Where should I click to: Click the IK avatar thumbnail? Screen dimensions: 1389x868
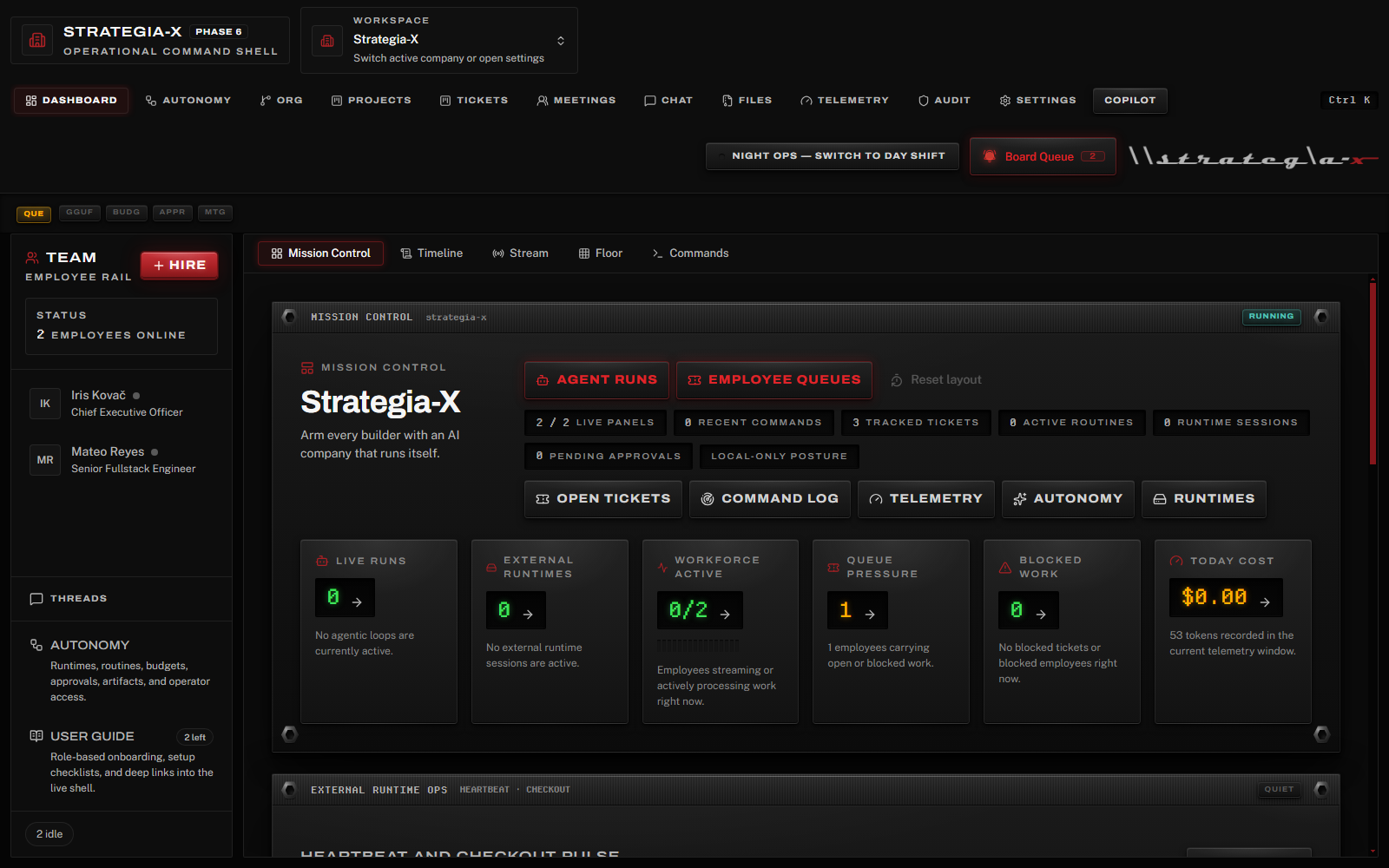click(45, 404)
